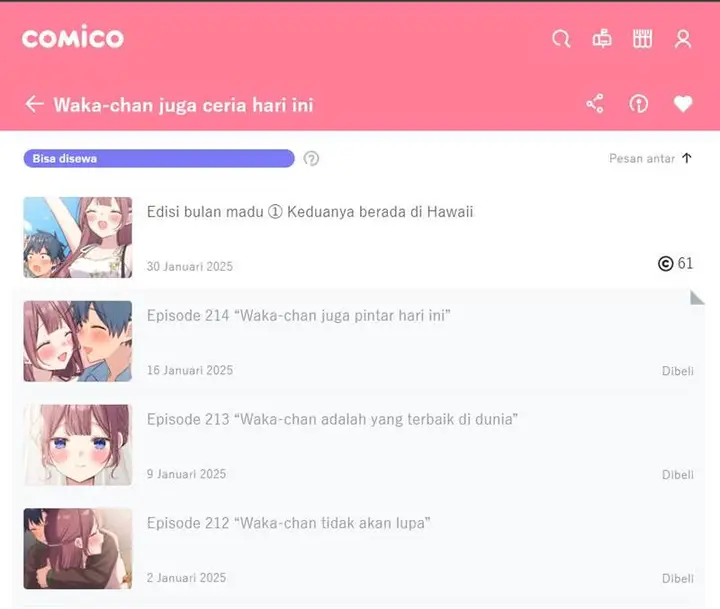
Task: Toggle the Pesan antar sort order
Action: [650, 158]
